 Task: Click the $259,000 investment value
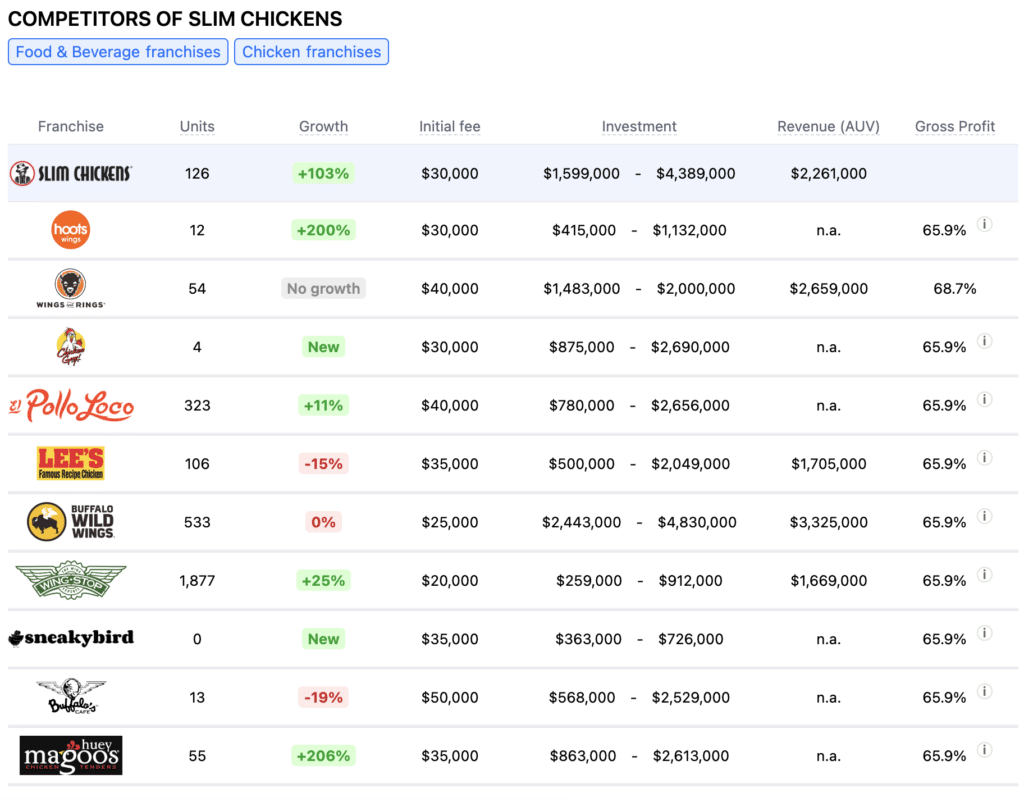588,581
